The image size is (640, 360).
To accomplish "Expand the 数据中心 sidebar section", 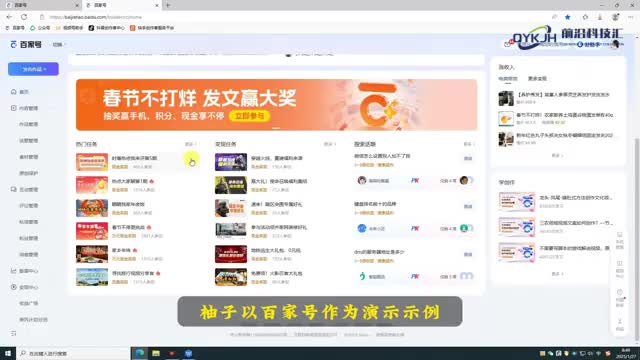I will (28, 271).
